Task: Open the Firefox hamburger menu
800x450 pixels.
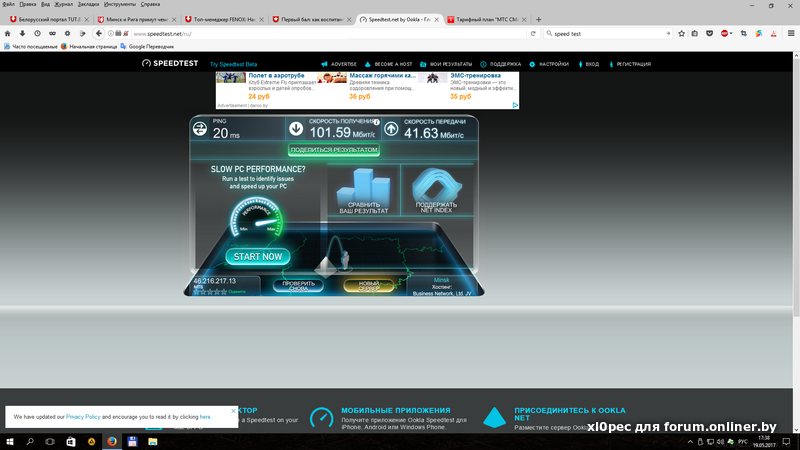Action: (791, 34)
